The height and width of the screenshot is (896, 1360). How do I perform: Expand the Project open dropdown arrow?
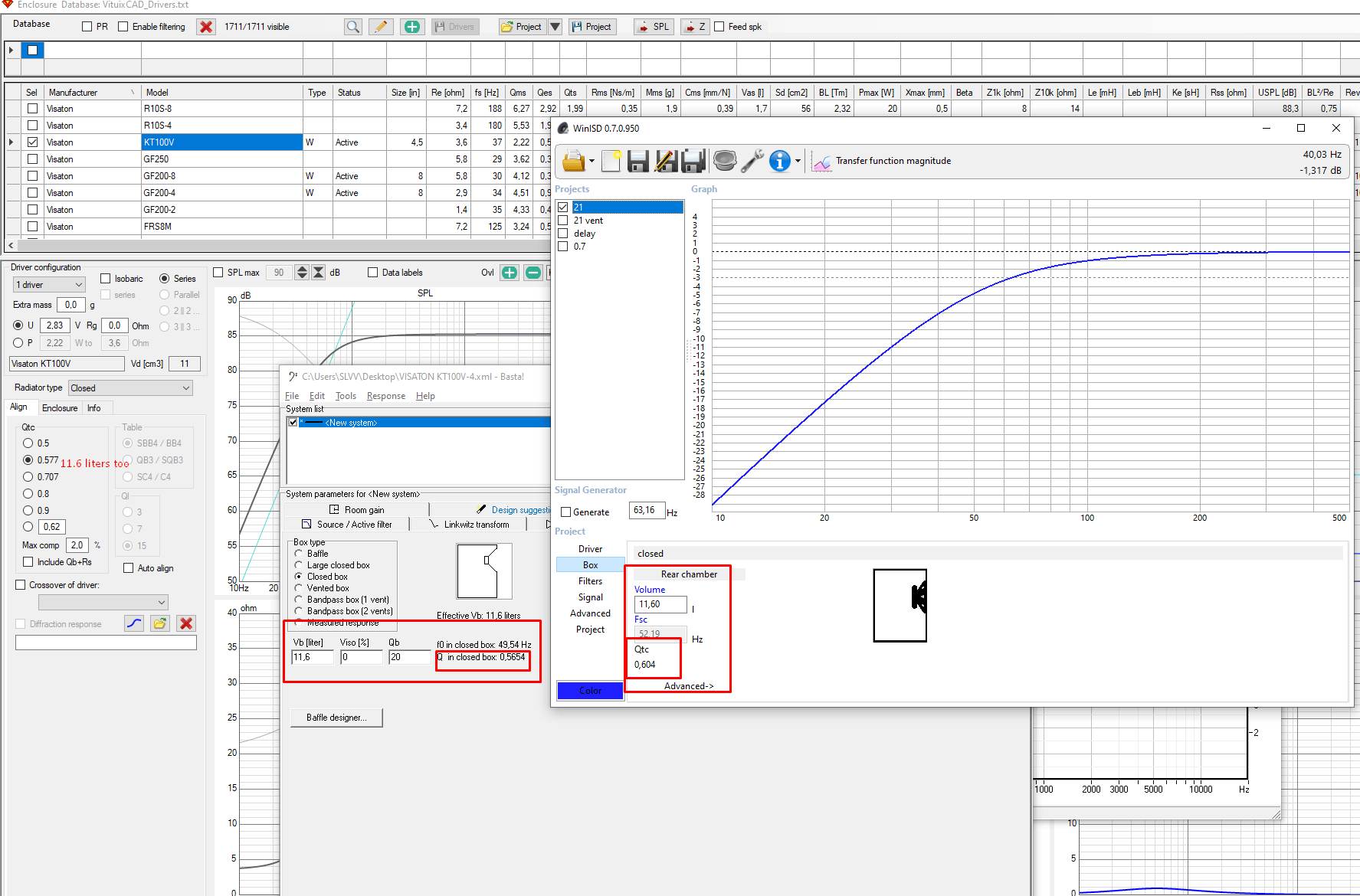pyautogui.click(x=555, y=27)
